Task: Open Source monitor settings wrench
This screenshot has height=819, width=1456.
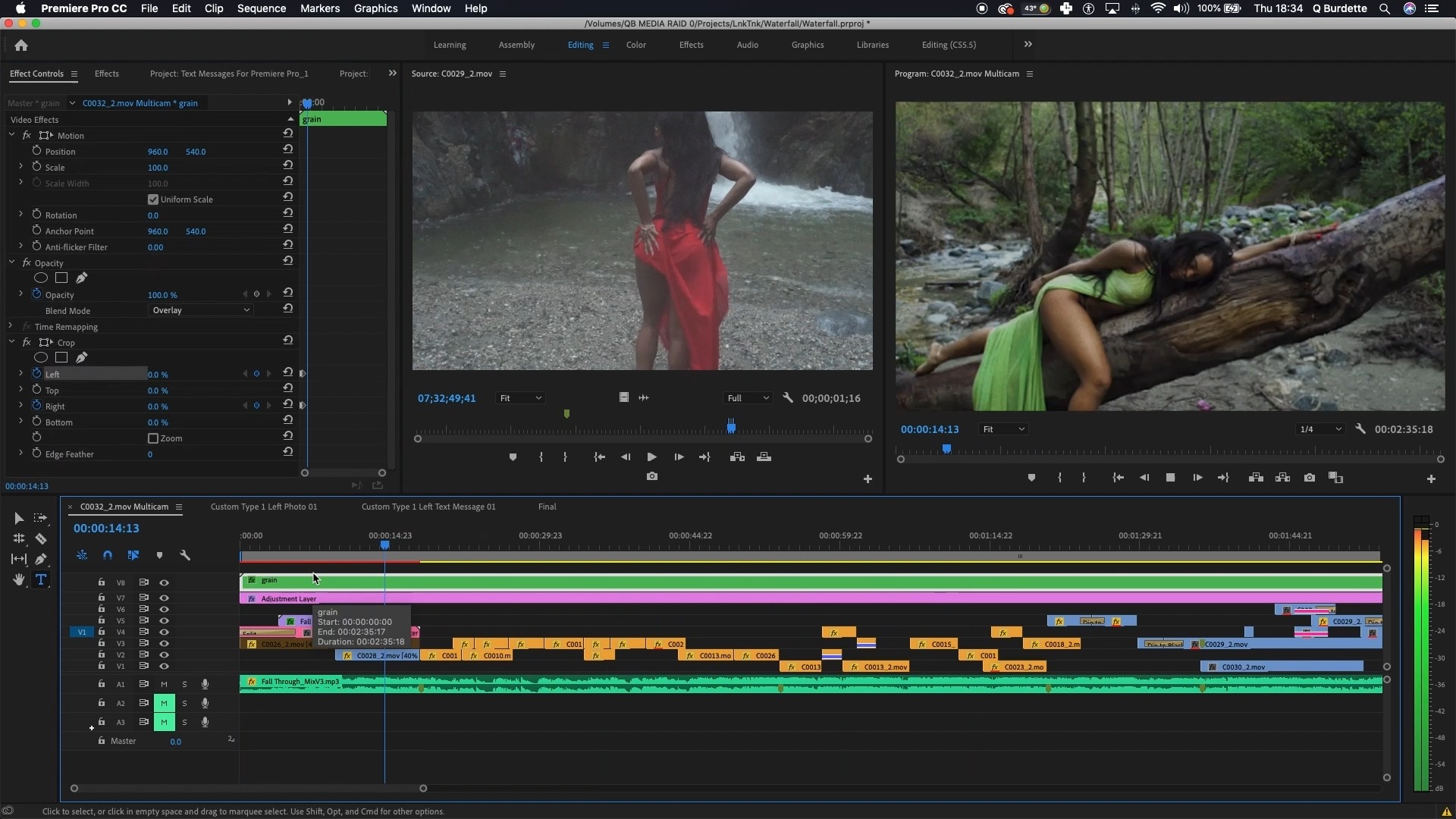Action: point(788,397)
